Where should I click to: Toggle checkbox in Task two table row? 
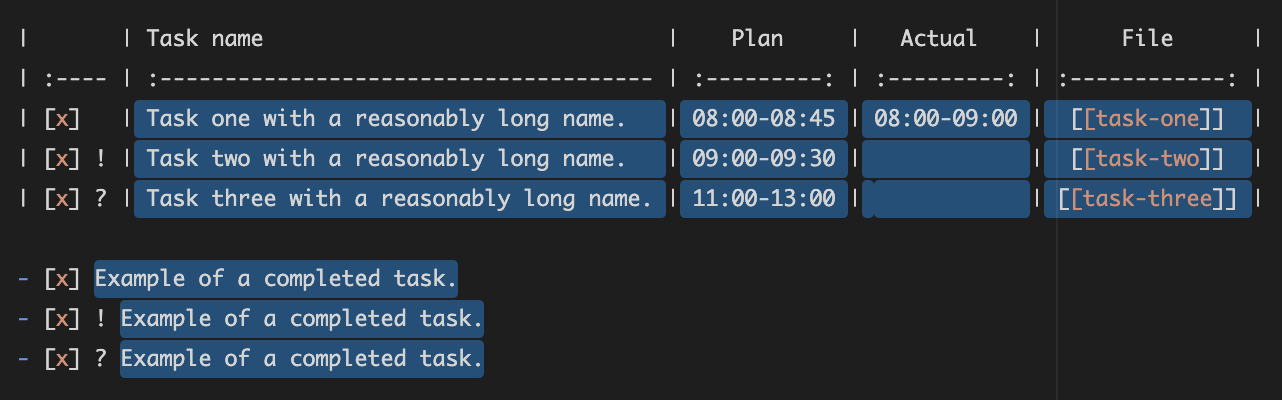coord(62,159)
